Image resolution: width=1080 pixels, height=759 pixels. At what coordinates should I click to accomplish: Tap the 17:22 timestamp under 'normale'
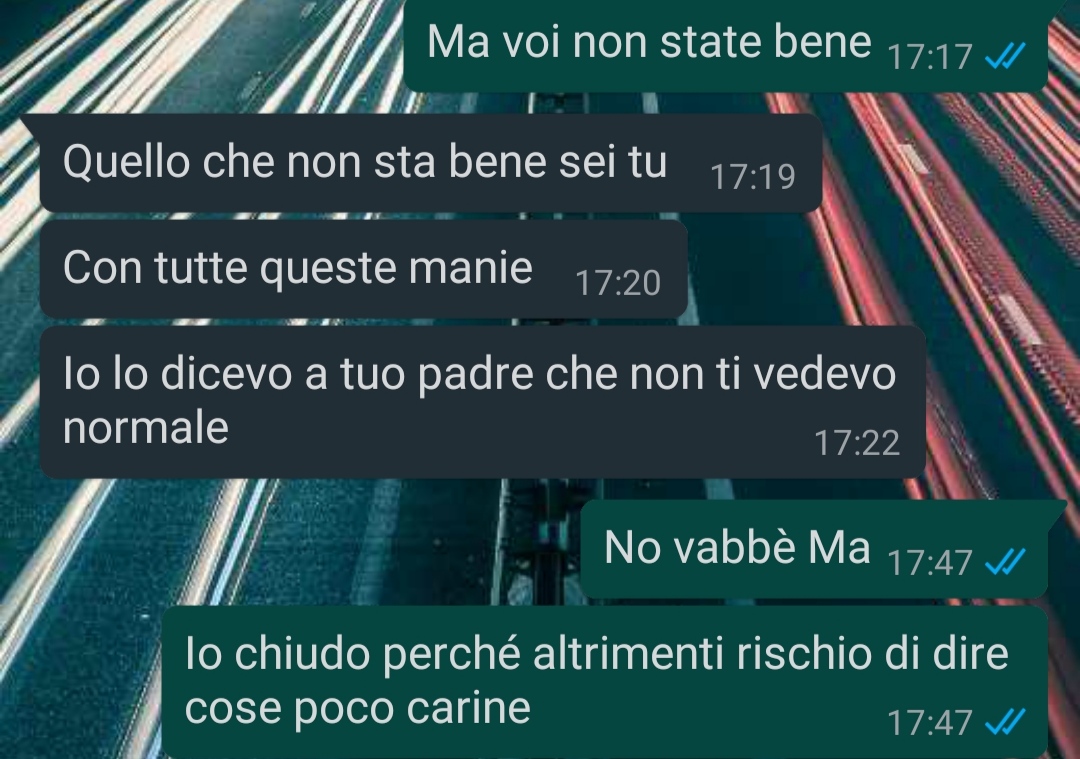[x=857, y=443]
